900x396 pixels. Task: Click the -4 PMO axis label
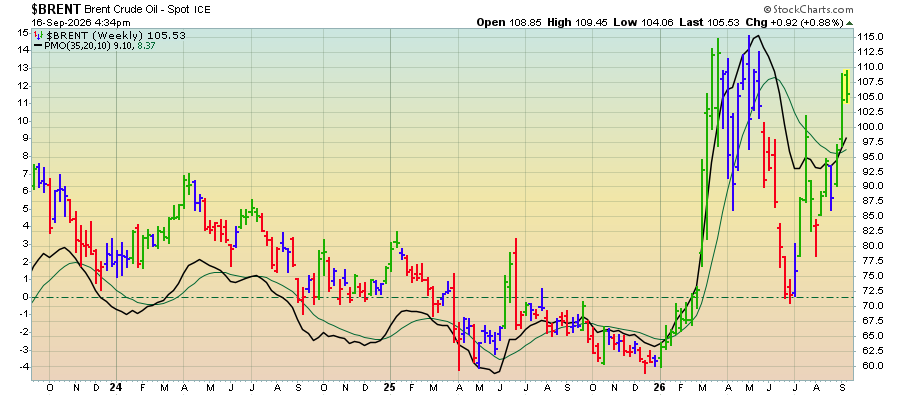point(23,367)
